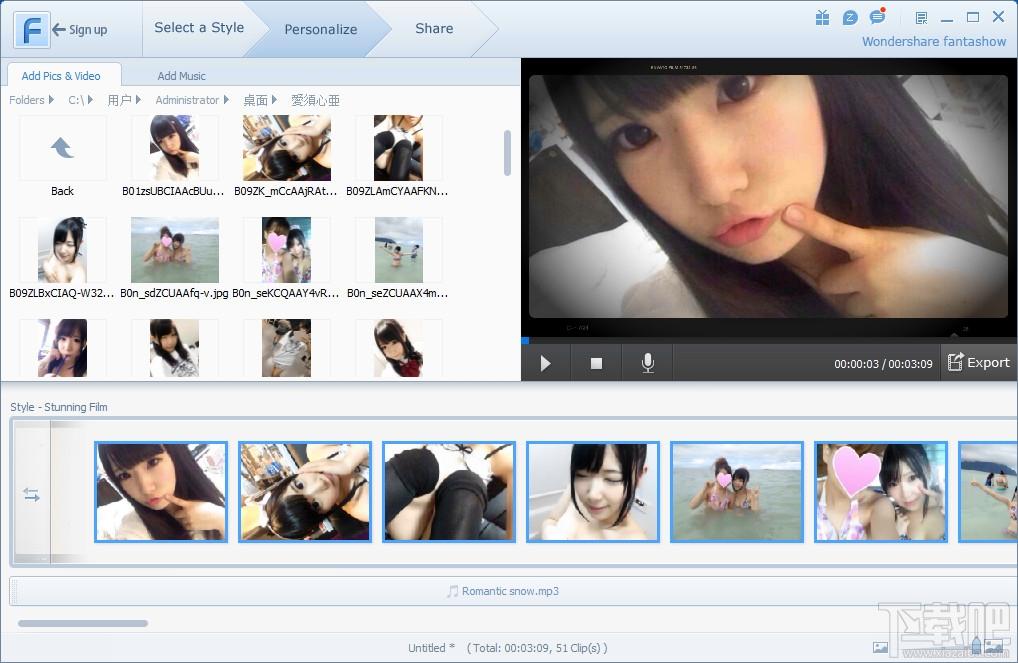Open the register note icon in title bar
This screenshot has height=663, width=1018.
click(921, 17)
